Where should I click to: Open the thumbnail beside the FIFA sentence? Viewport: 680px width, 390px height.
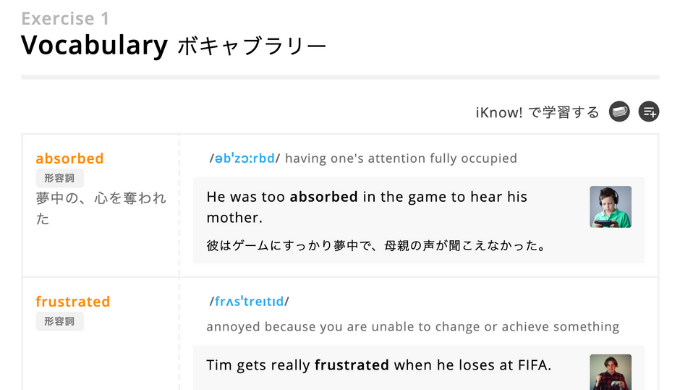click(610, 372)
